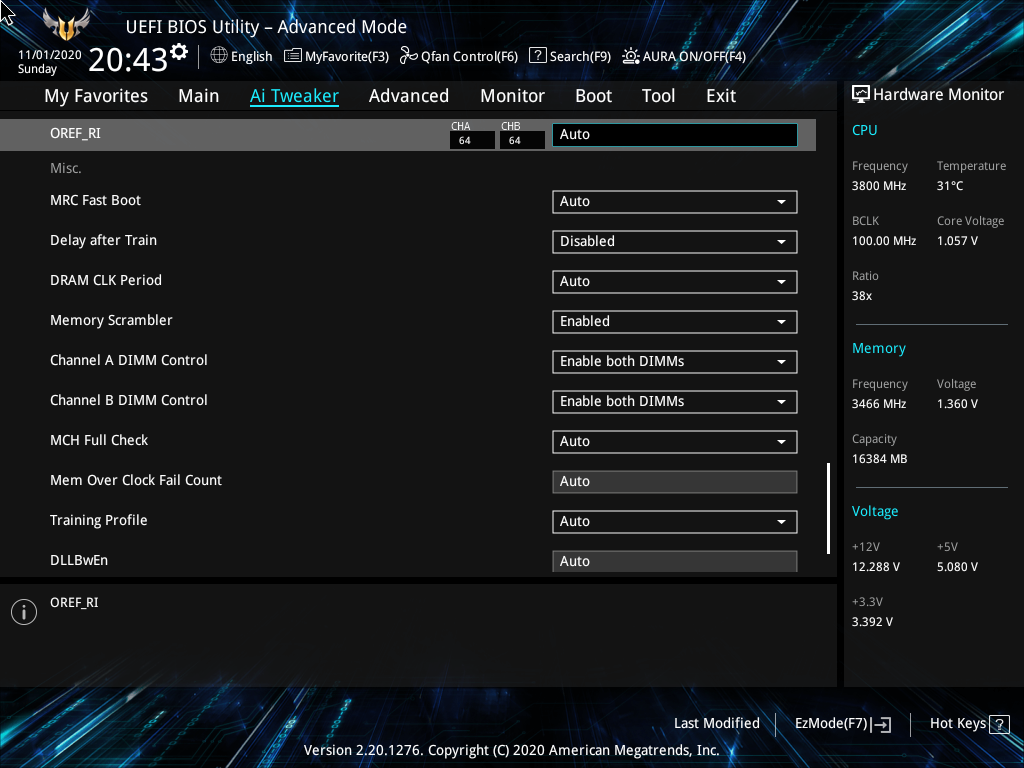
Task: Click the EzMode exit arrow icon
Action: [882, 724]
